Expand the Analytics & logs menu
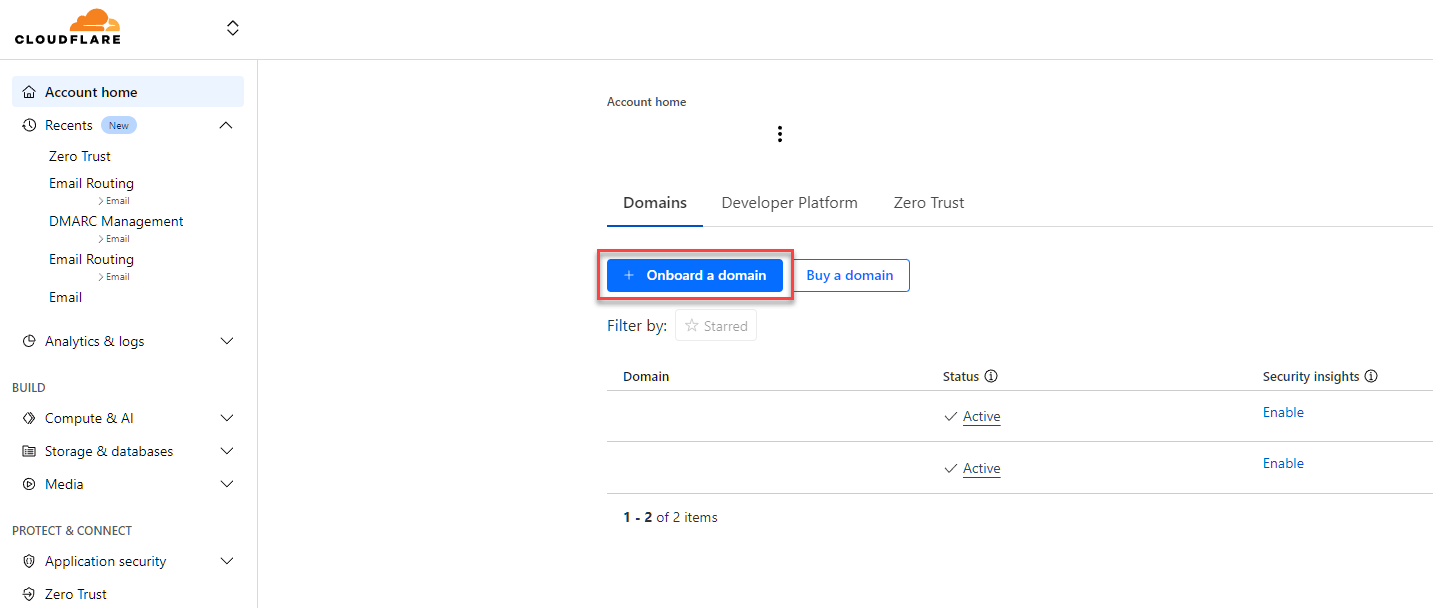The width and height of the screenshot is (1433, 608). [226, 341]
